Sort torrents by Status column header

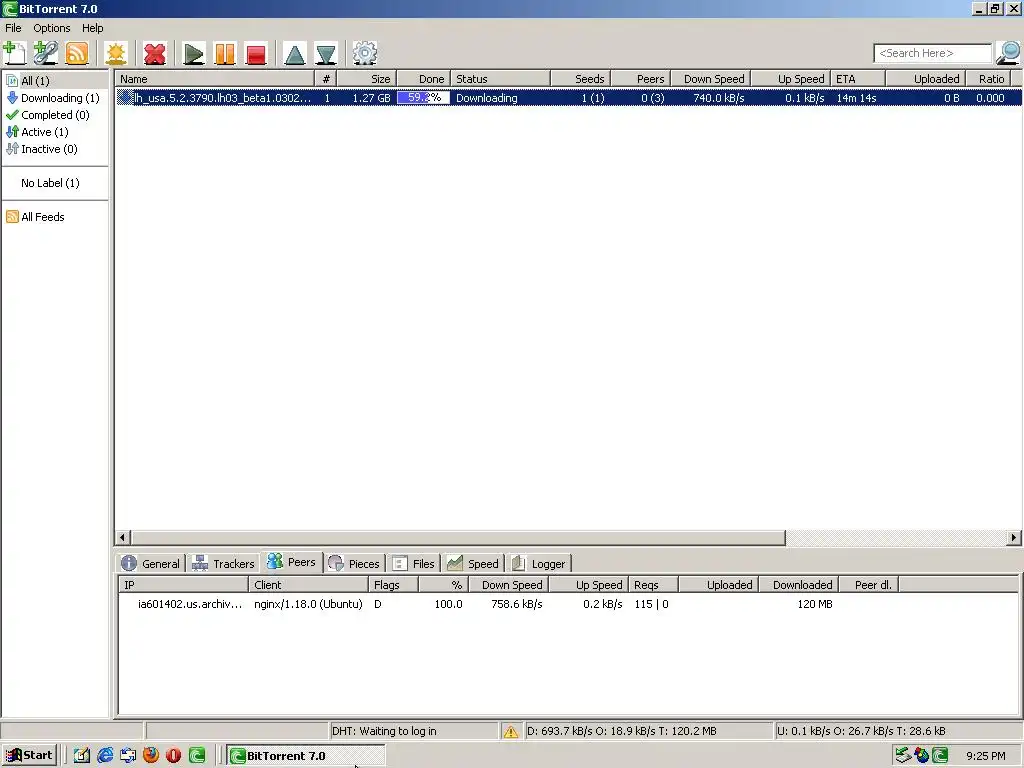click(500, 79)
